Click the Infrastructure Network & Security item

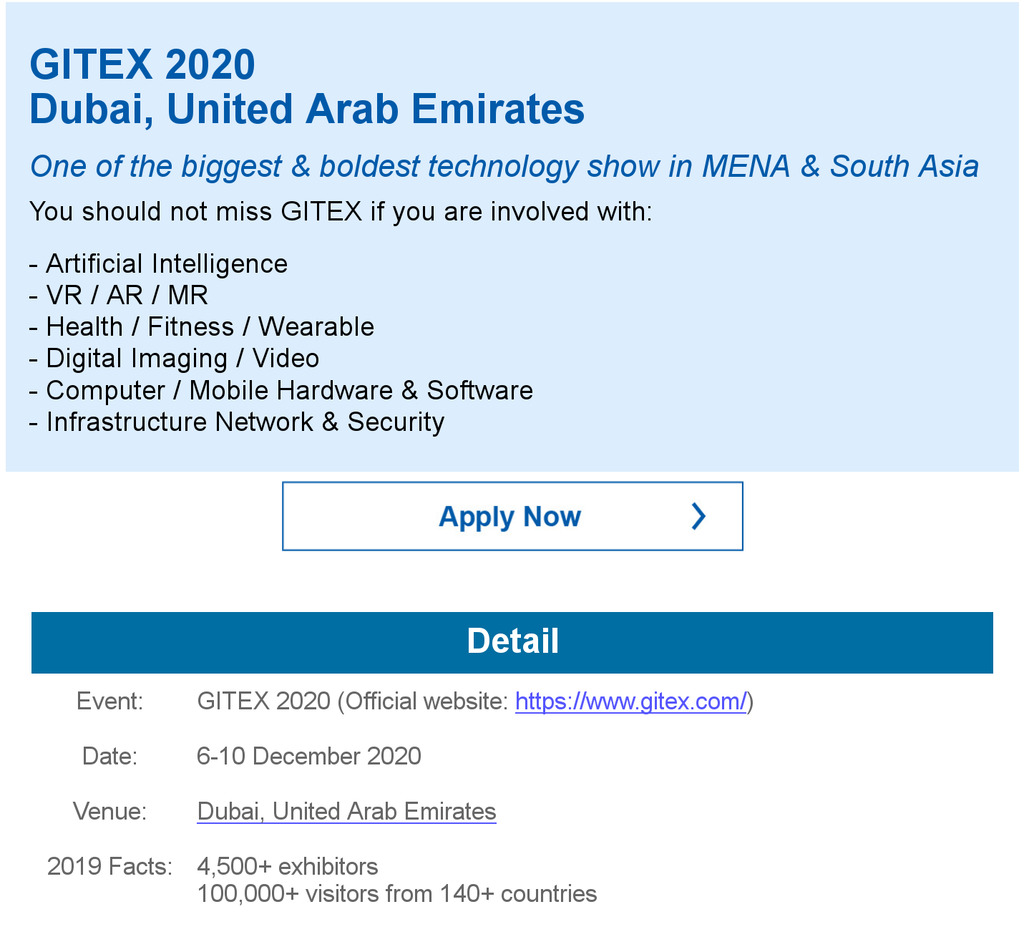pyautogui.click(x=244, y=422)
